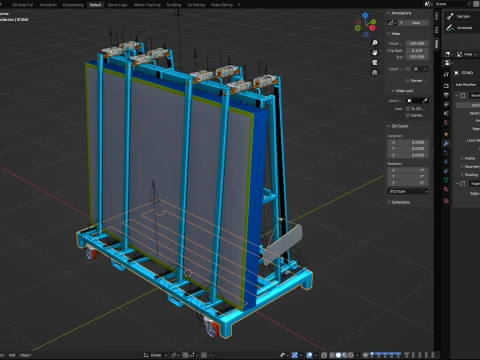Screen dimensions: 480x360
Task: Click the Focal Length value field
Action: pos(417,43)
